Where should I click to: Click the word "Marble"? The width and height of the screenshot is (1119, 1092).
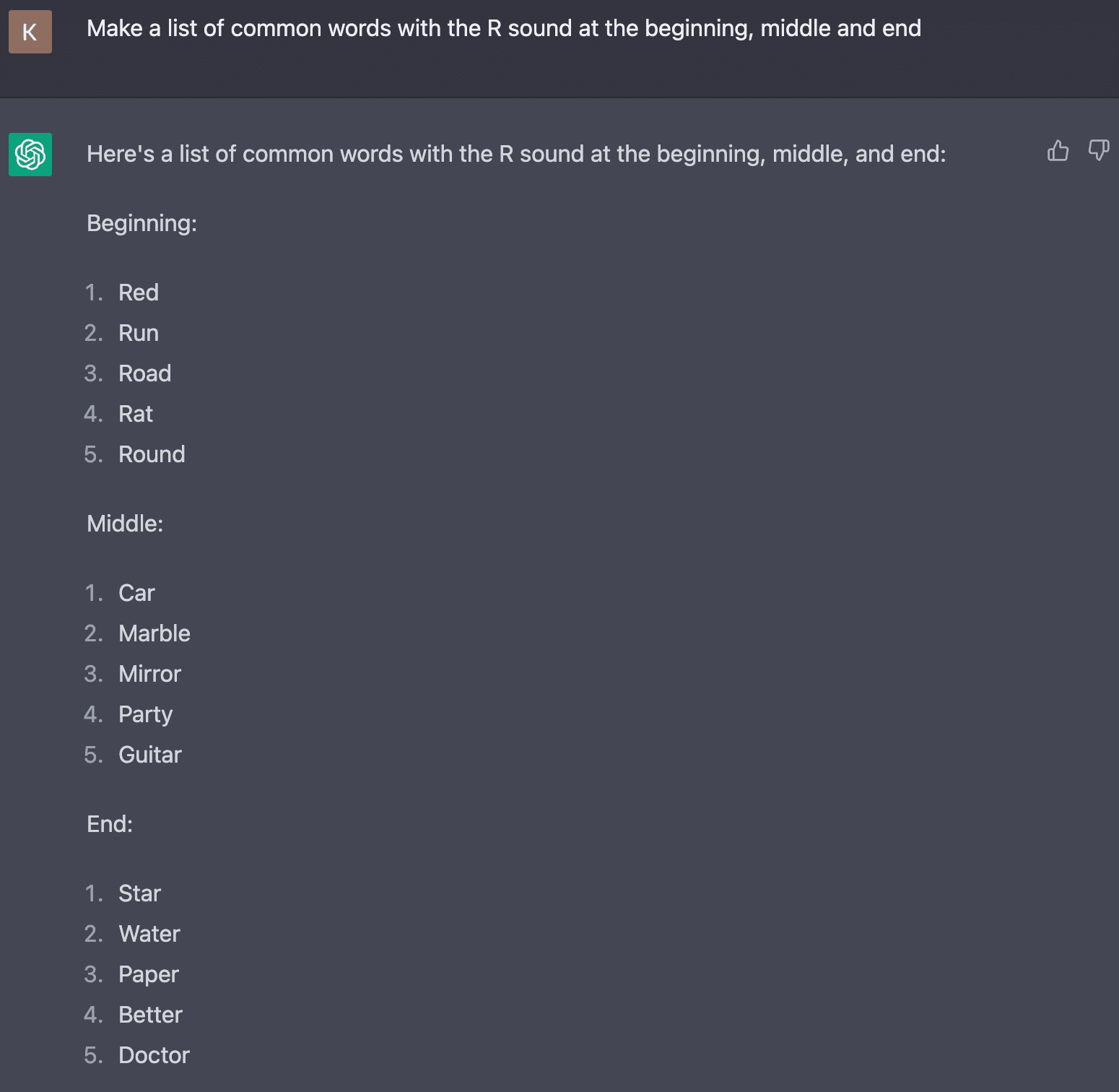[x=154, y=633]
